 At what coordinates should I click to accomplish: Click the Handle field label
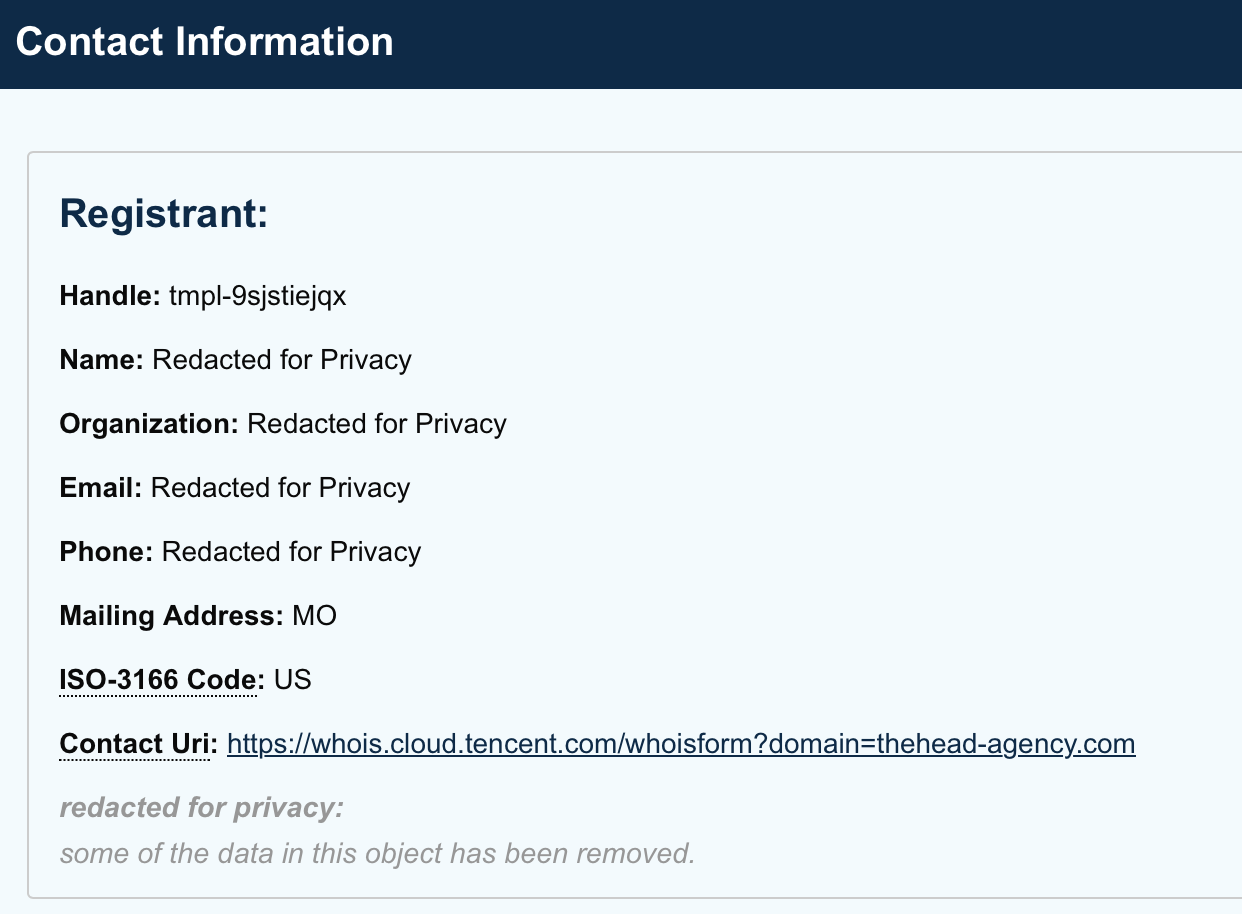[110, 296]
